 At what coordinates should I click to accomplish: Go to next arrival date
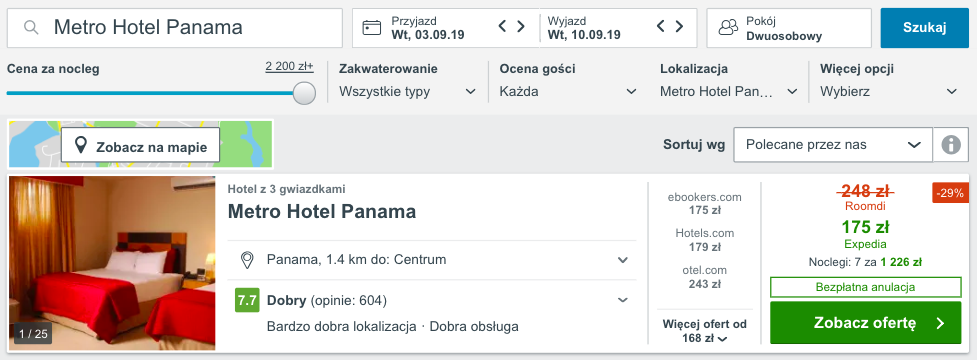(x=521, y=26)
